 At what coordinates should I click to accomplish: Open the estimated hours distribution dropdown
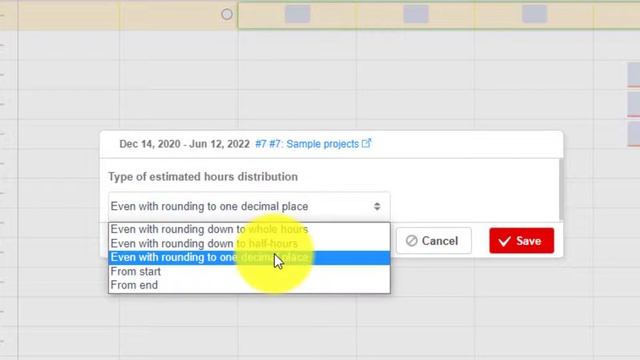point(249,207)
